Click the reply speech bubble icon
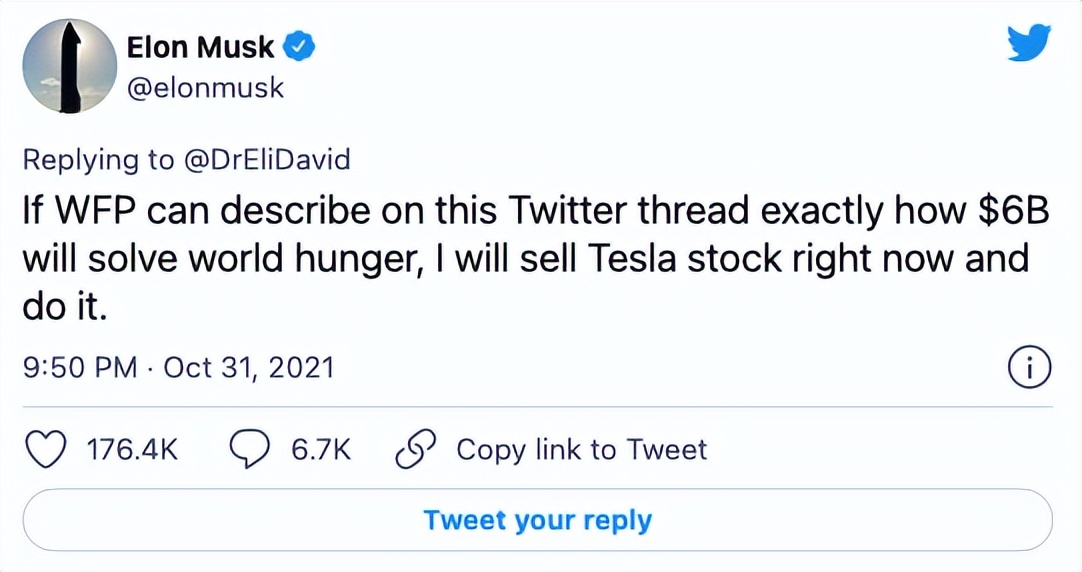This screenshot has width=1082, height=572. [x=248, y=450]
